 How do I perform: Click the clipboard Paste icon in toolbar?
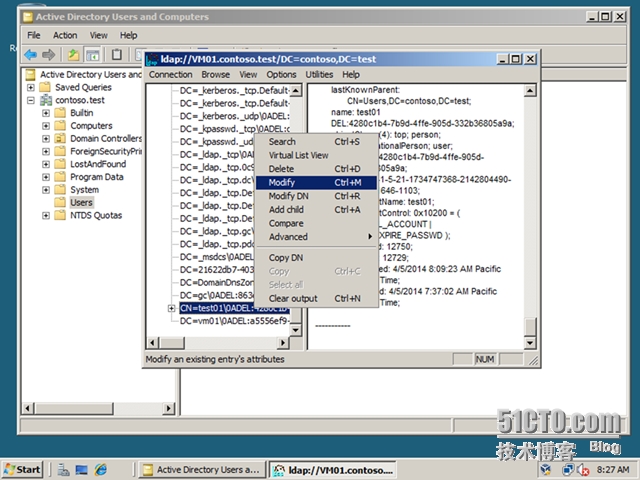(x=116, y=54)
